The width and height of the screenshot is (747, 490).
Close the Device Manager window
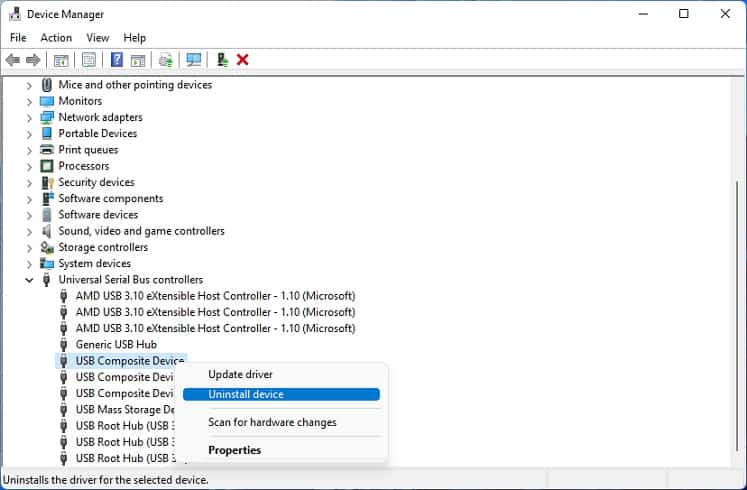point(725,14)
